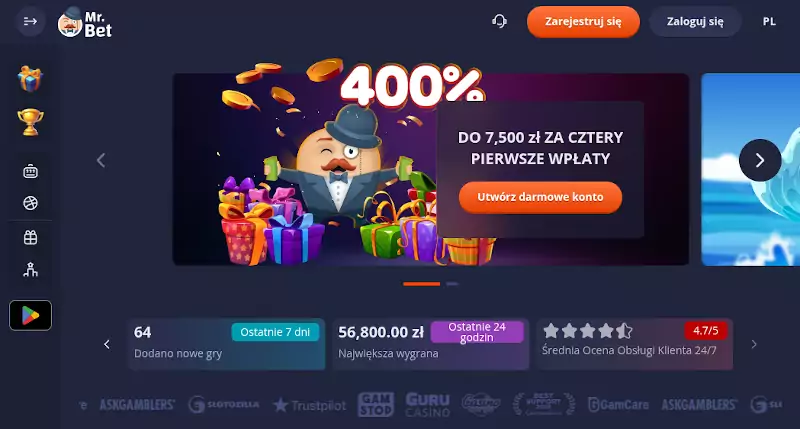This screenshot has width=800, height=429.
Task: Click Zarejestruj się register button
Action: (x=583, y=21)
